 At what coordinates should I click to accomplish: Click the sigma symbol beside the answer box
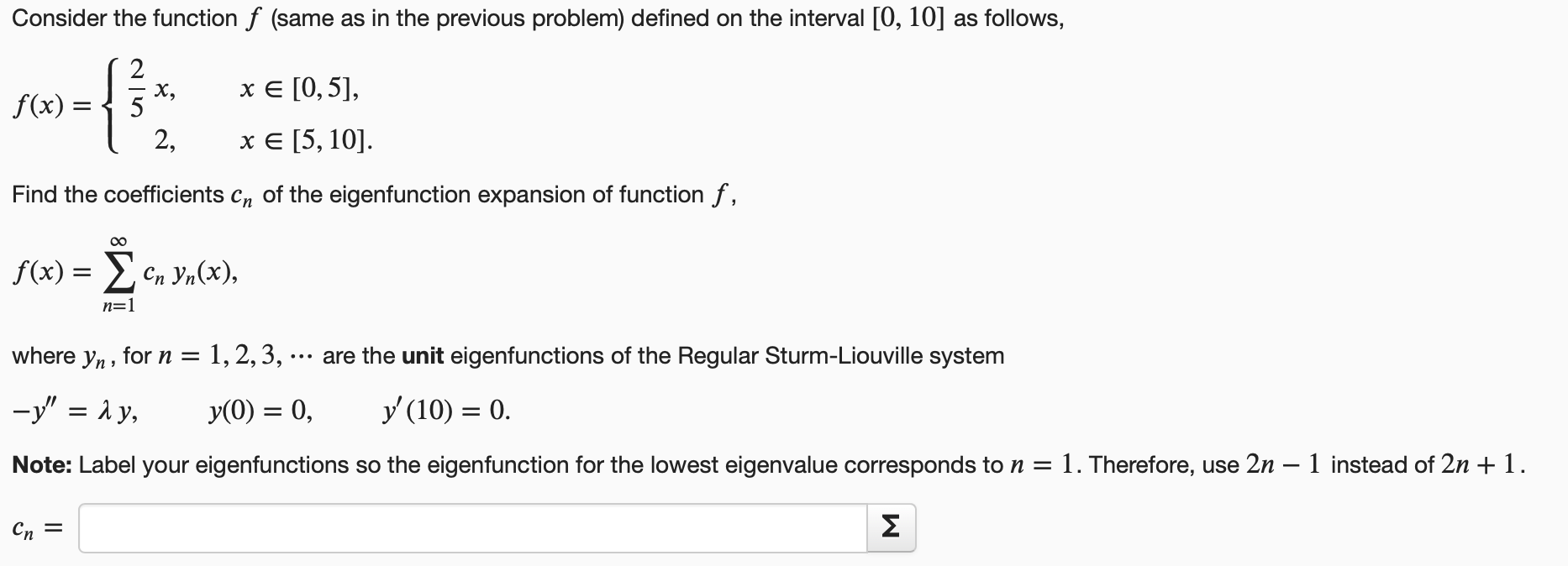pyautogui.click(x=893, y=527)
